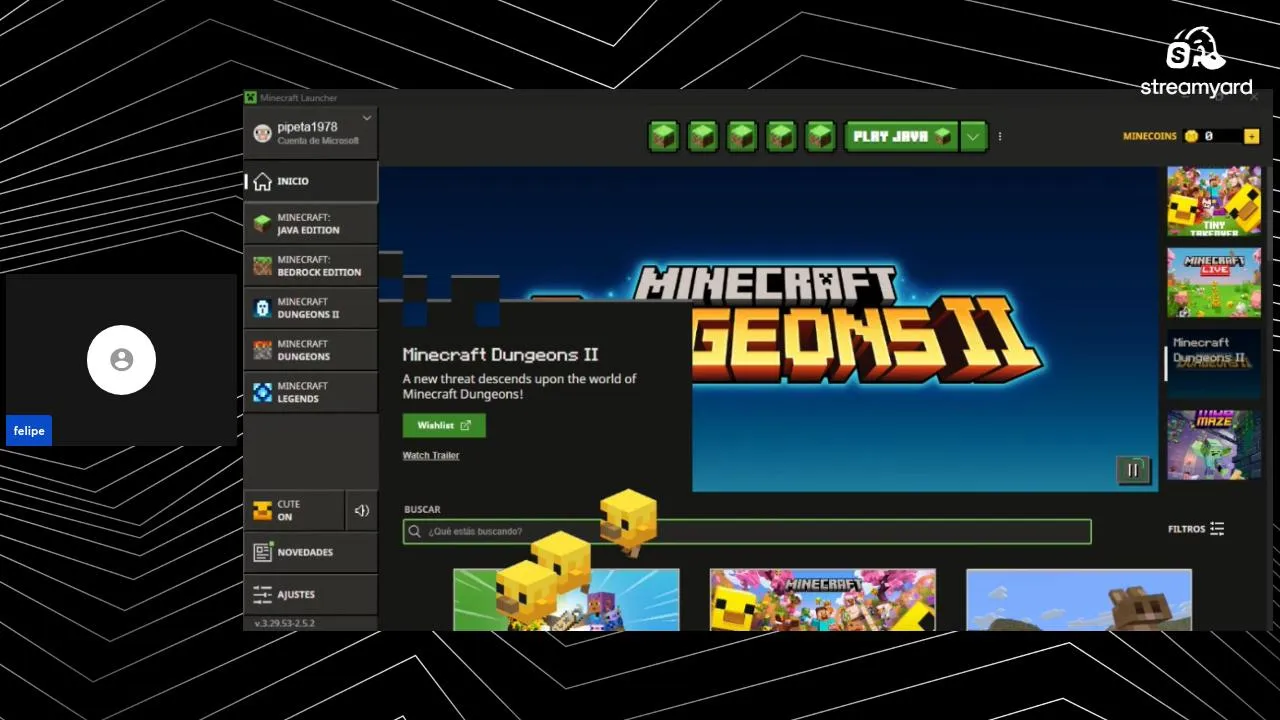Open the Ajustes settings page
1280x720 pixels.
(x=311, y=594)
